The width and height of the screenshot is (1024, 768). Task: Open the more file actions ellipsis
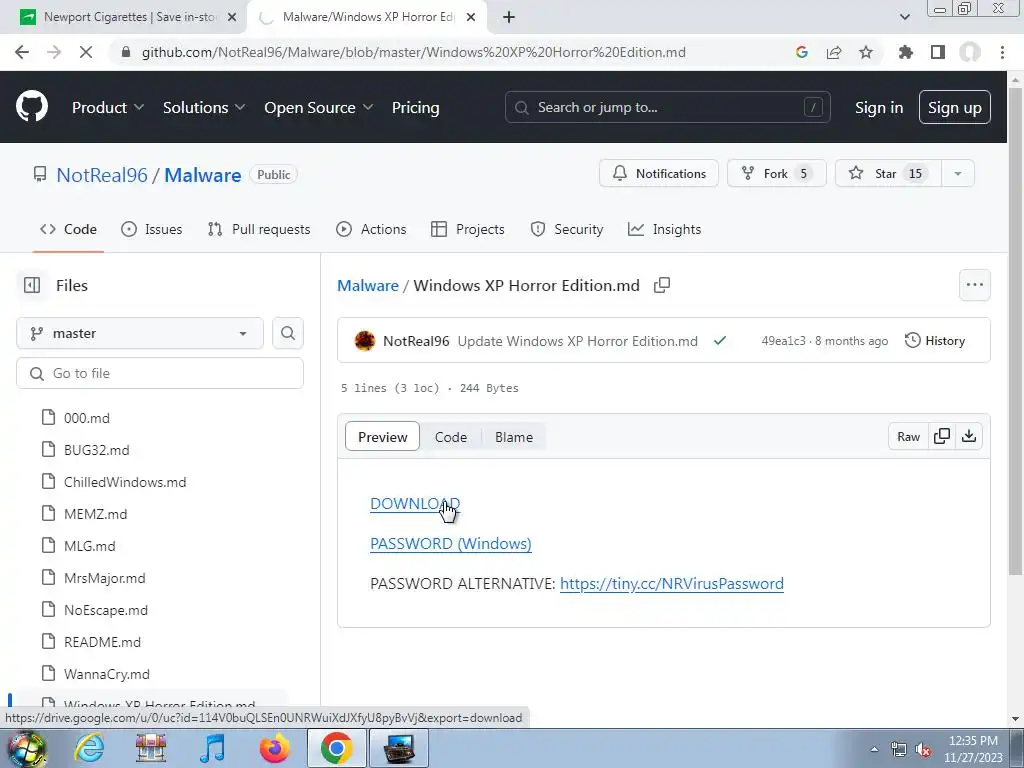975,285
